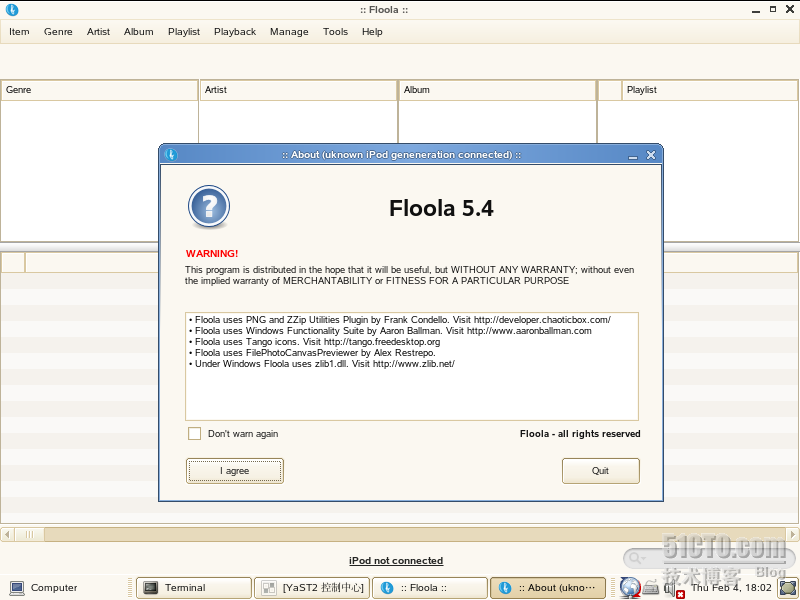Open the Playback menu
Image resolution: width=800 pixels, height=600 pixels.
(235, 32)
